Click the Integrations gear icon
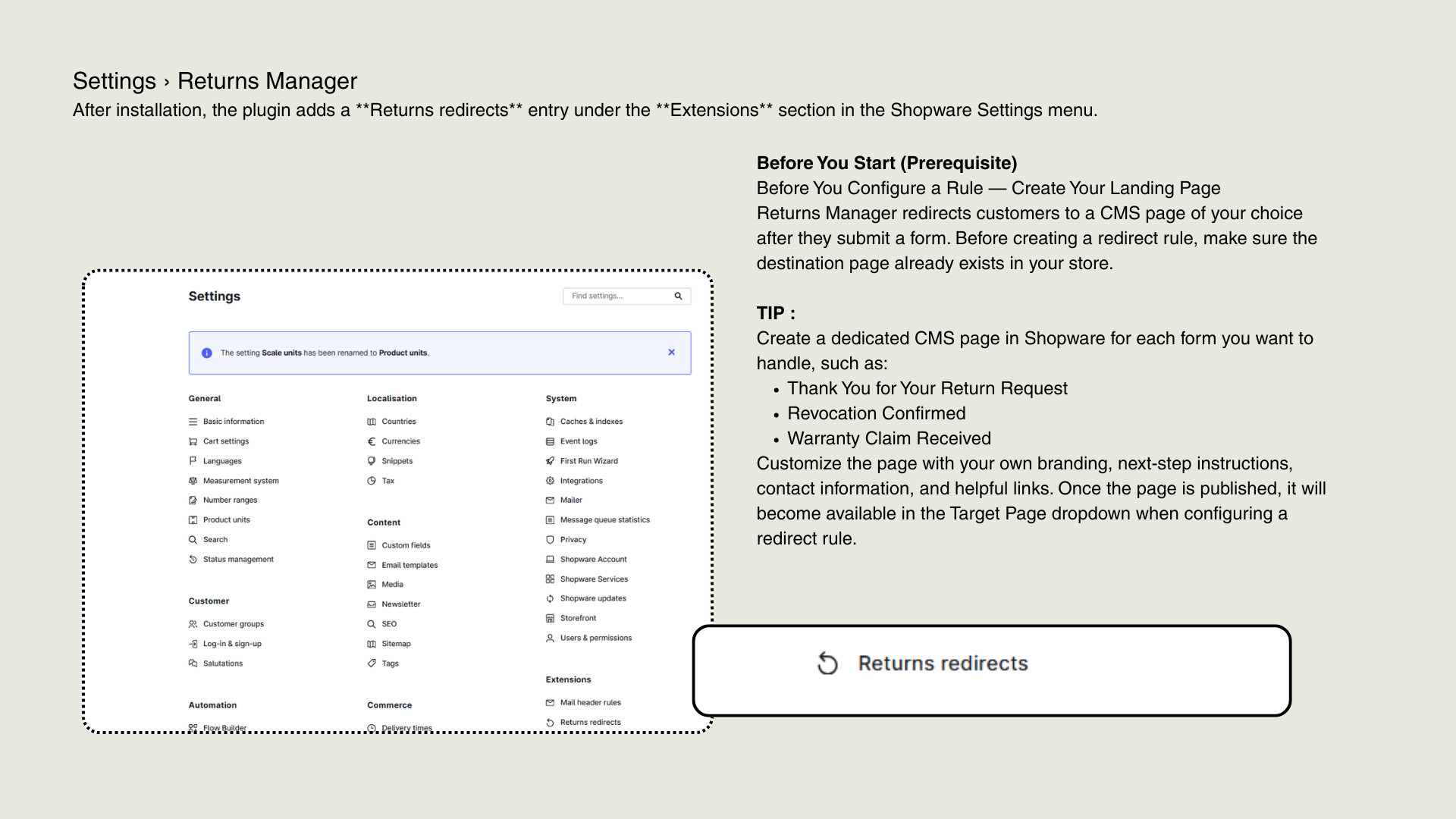Screen dimensions: 1456x819 click(x=550, y=481)
